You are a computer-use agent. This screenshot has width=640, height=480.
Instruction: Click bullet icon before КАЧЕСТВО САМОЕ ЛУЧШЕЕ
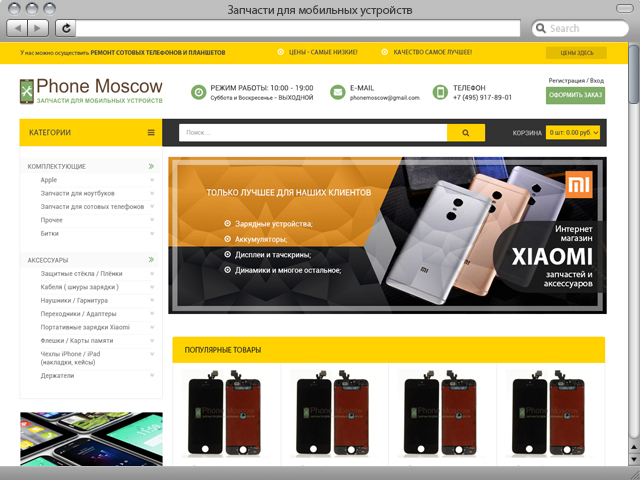[x=384, y=52]
